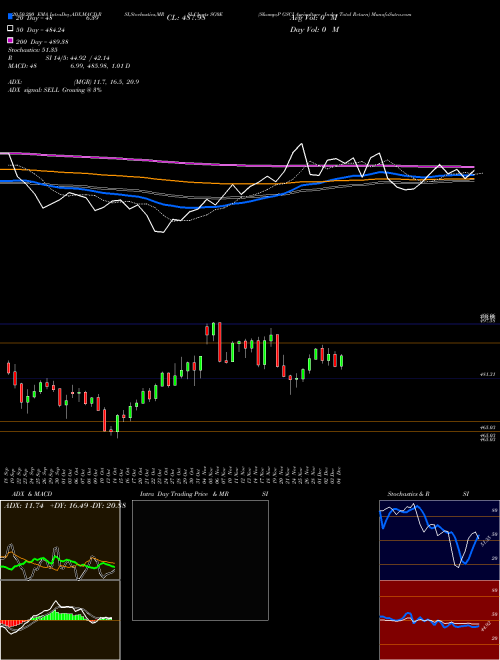Click the last green candlestick on the chart
Image resolution: width=500 pixels, height=660 pixels.
341,362
